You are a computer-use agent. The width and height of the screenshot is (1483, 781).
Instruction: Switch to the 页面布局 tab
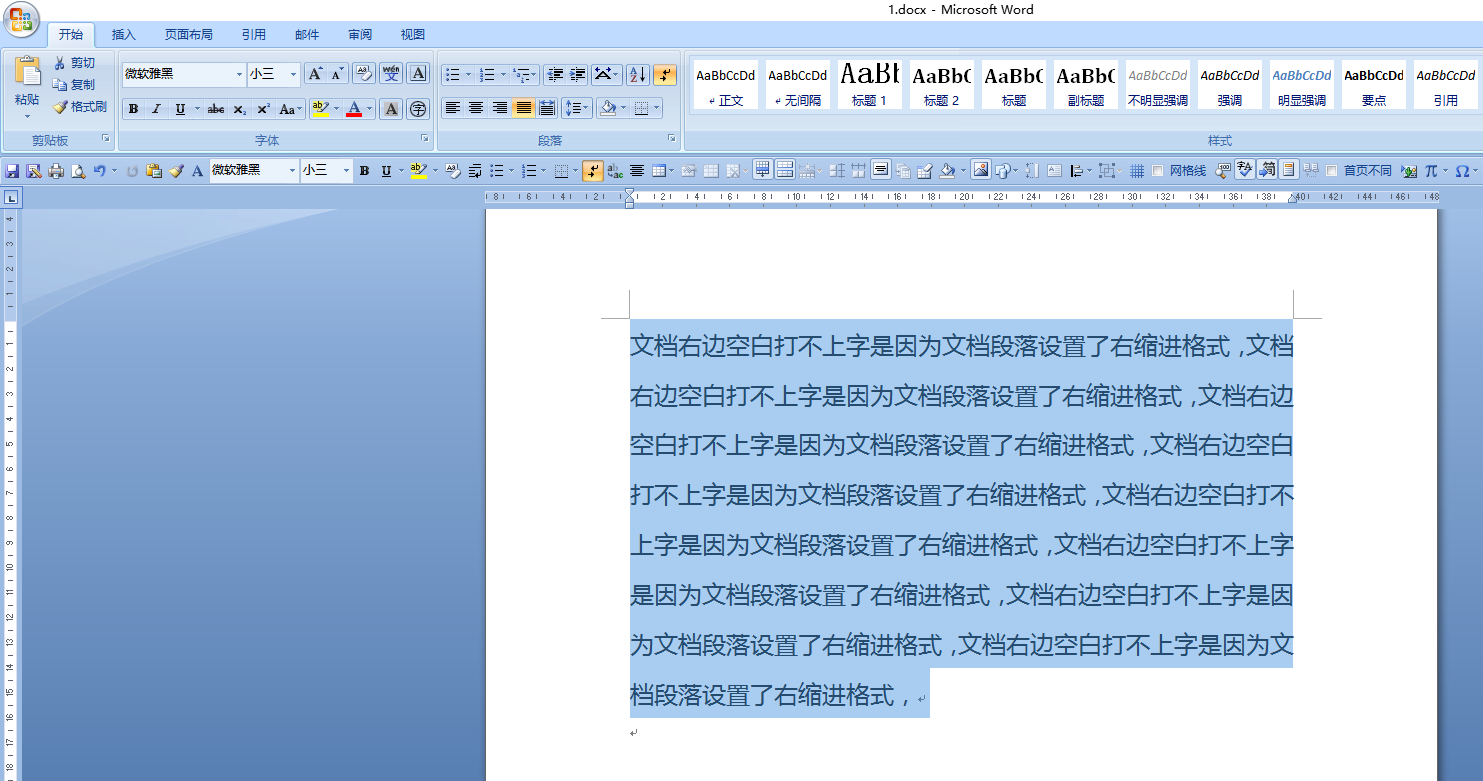point(189,35)
